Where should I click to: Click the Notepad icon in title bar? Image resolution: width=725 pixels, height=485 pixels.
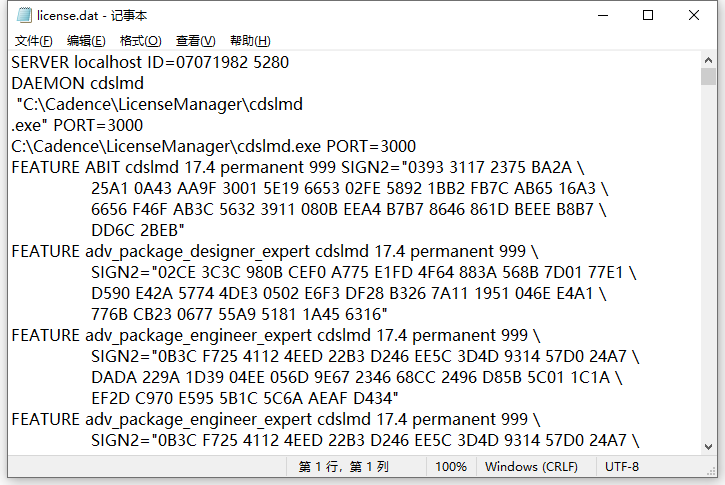pos(24,15)
